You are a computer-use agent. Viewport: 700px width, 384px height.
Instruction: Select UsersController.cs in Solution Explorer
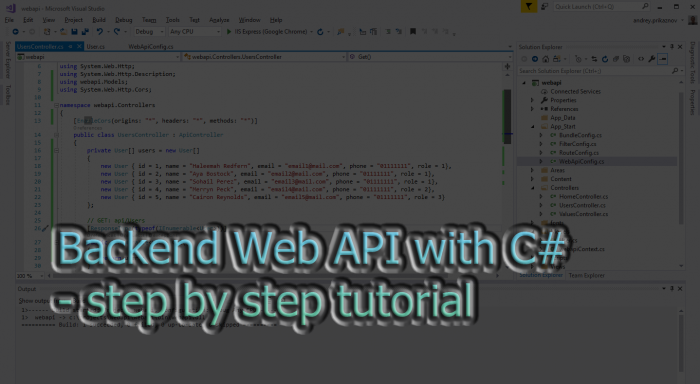(x=582, y=205)
